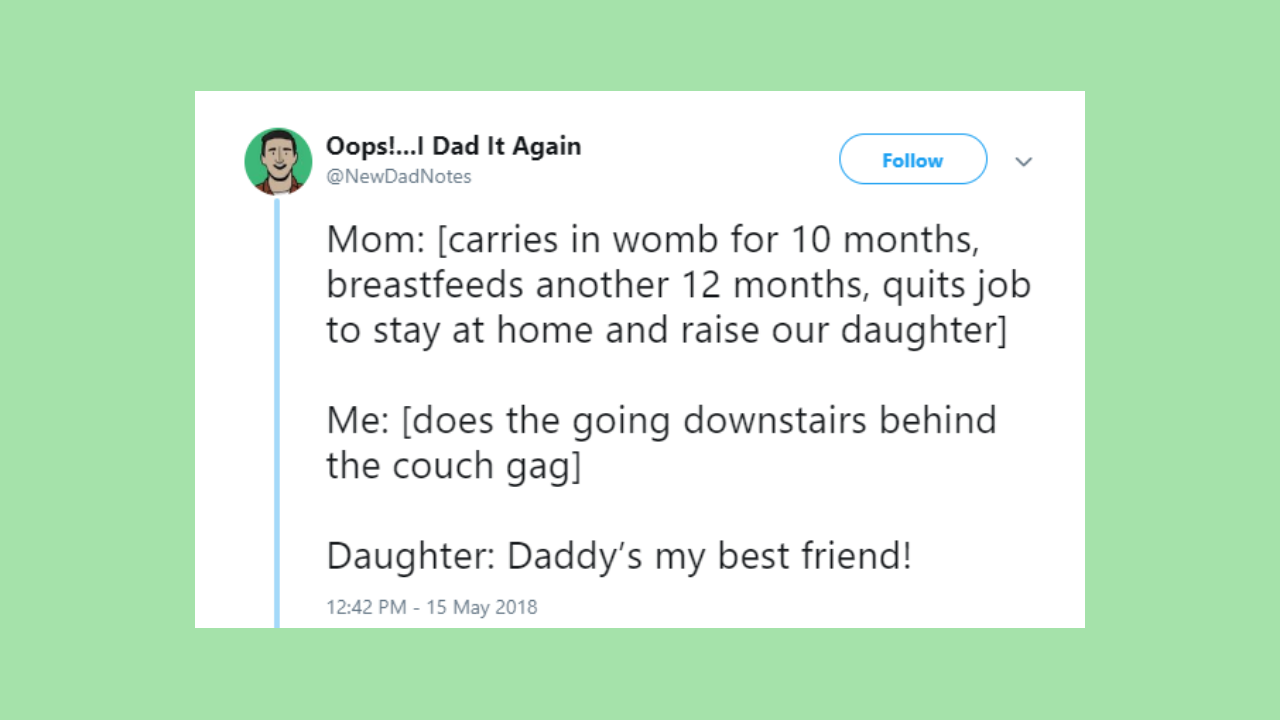Select the paragraph starting with Me:
The width and height of the screenshot is (1280, 720).
(x=661, y=443)
